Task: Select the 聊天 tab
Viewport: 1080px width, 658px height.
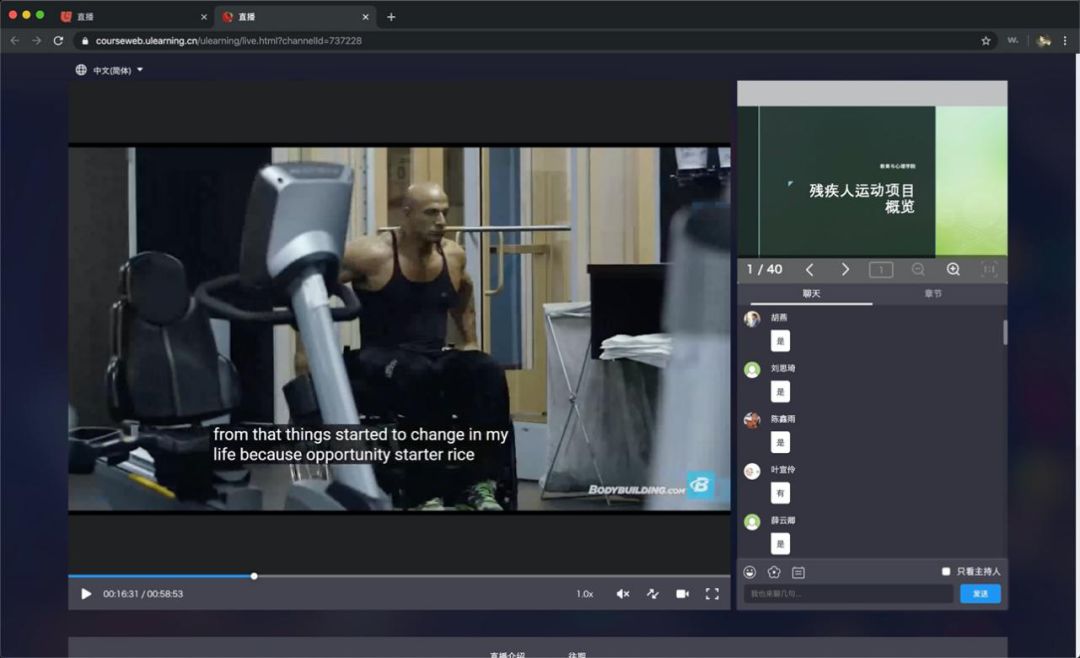Action: (x=811, y=294)
